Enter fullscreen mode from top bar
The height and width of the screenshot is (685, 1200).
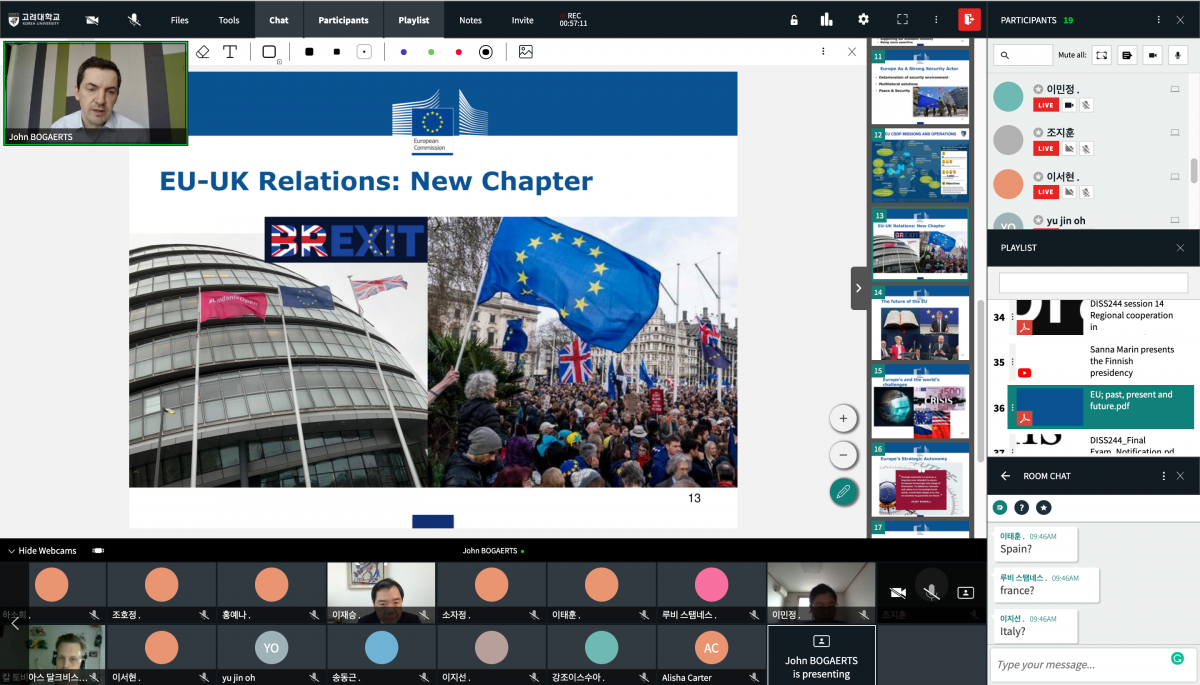[902, 19]
